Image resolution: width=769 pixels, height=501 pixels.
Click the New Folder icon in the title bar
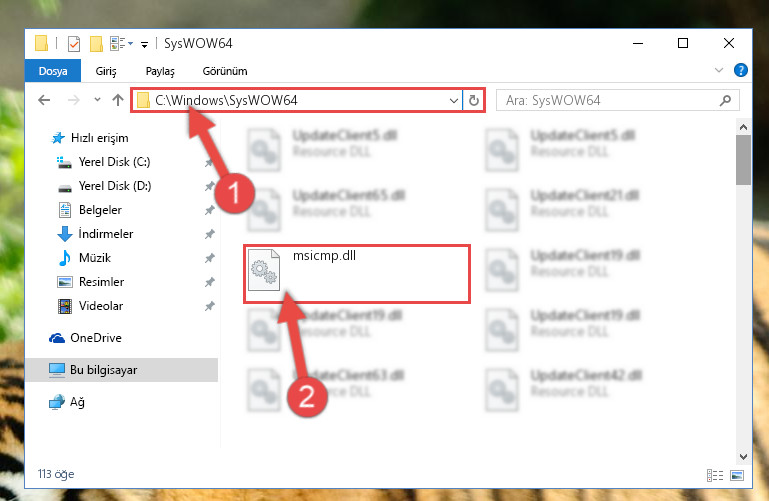(96, 44)
